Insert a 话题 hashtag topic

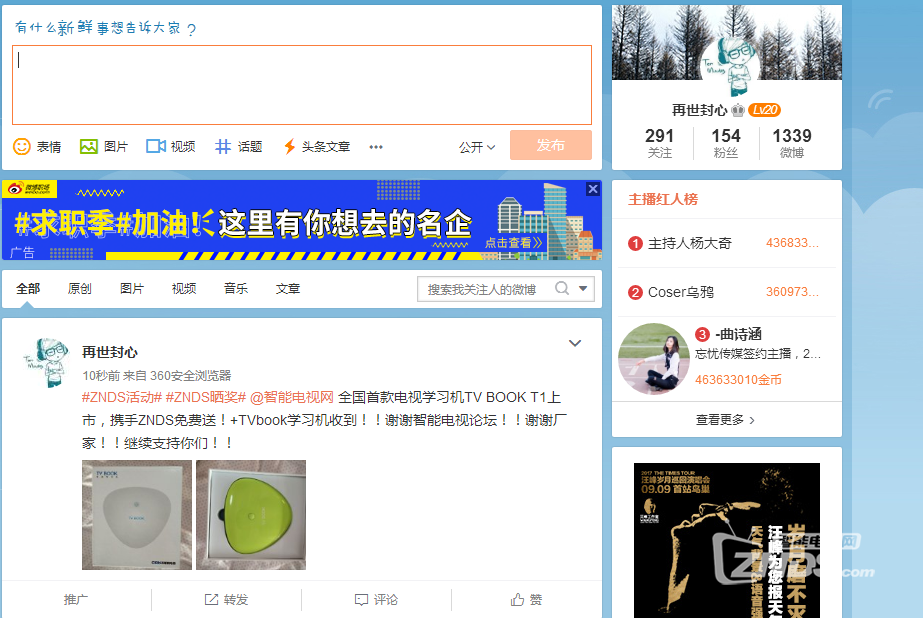click(x=223, y=146)
